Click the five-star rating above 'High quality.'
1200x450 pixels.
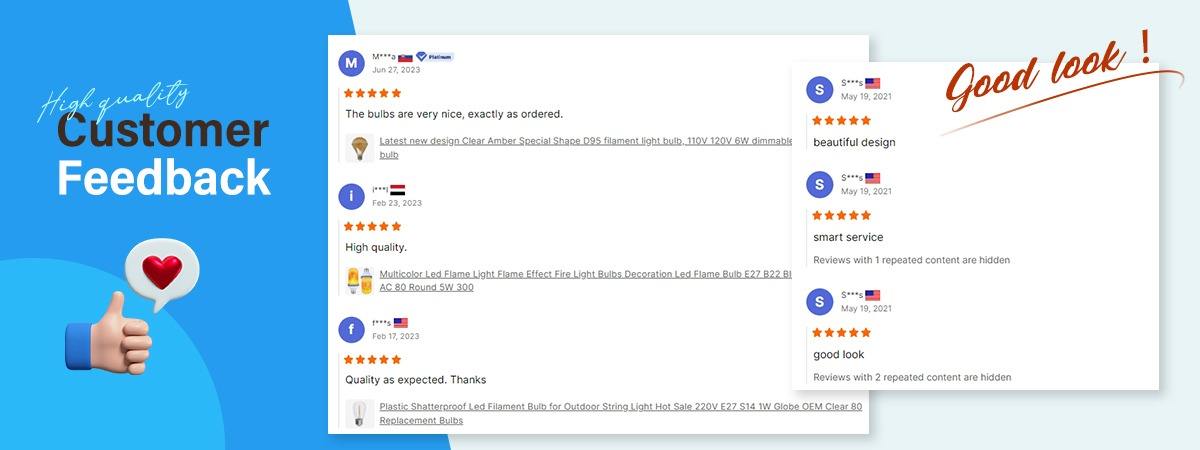(372, 226)
